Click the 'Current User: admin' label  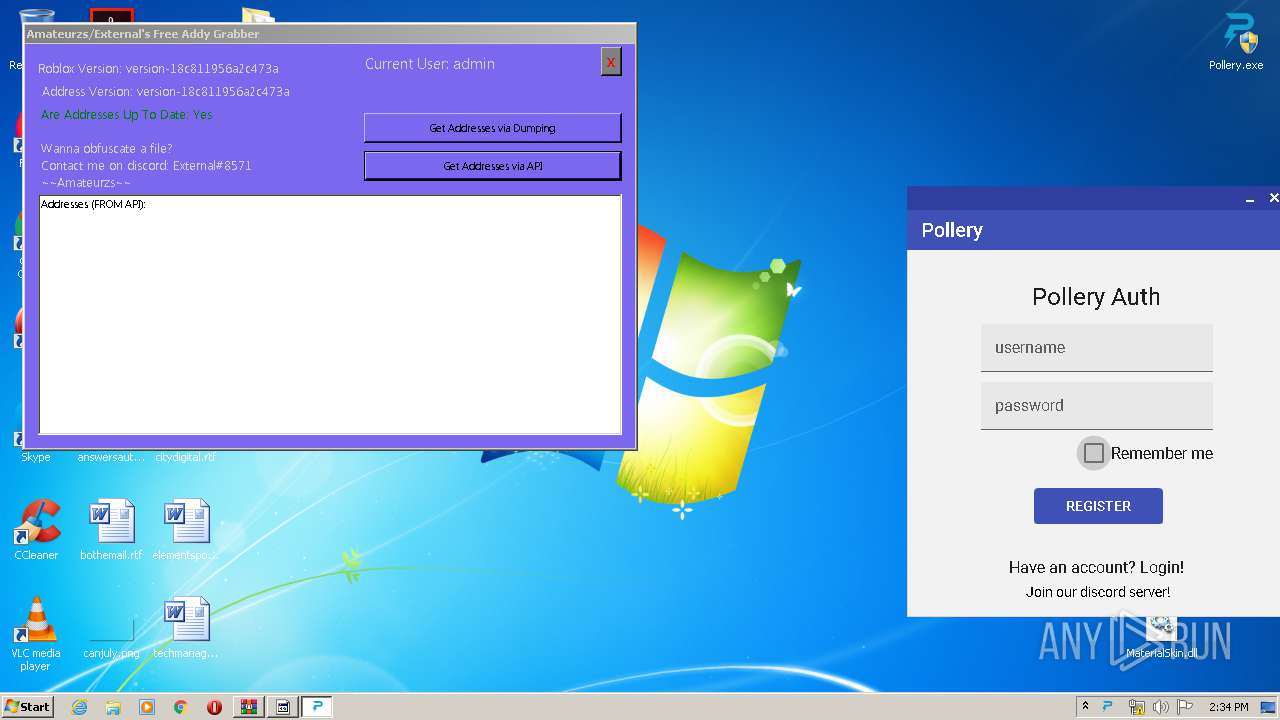coord(430,64)
